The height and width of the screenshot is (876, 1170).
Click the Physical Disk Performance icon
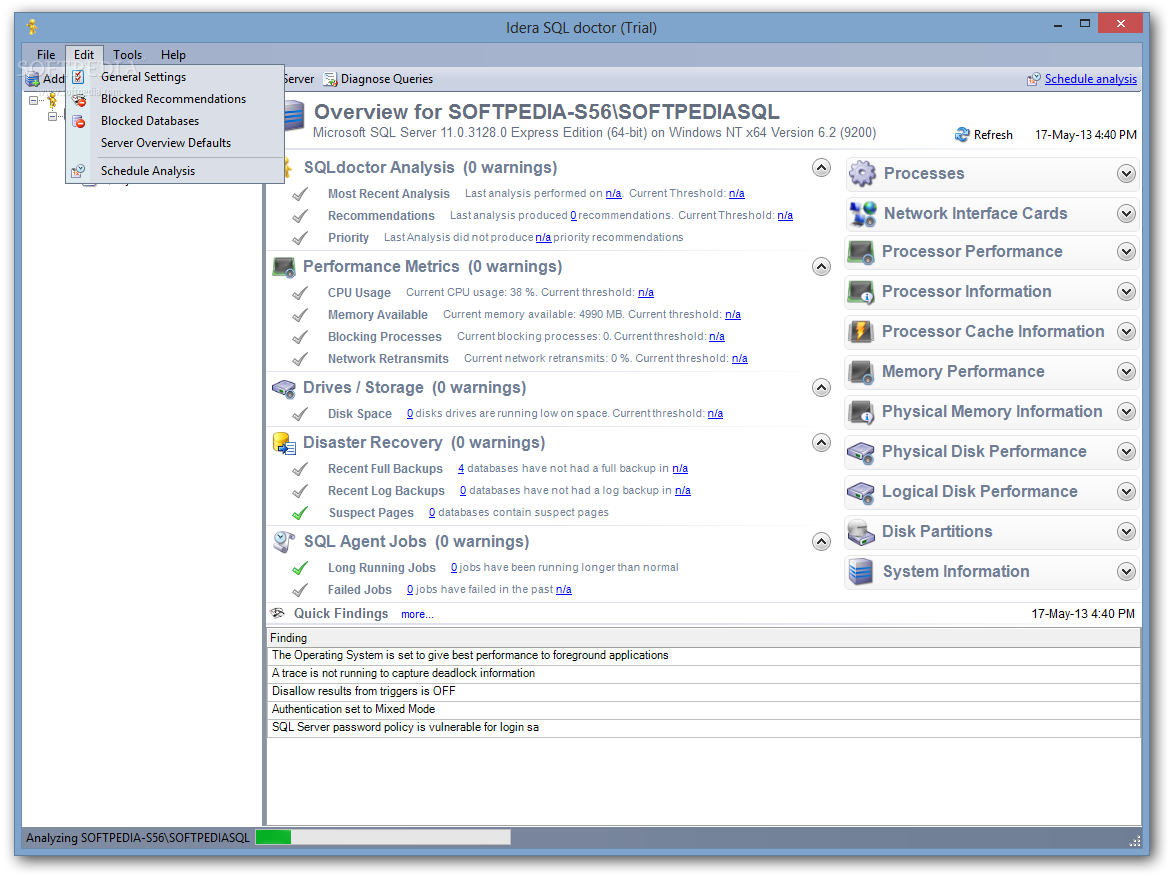(861, 451)
